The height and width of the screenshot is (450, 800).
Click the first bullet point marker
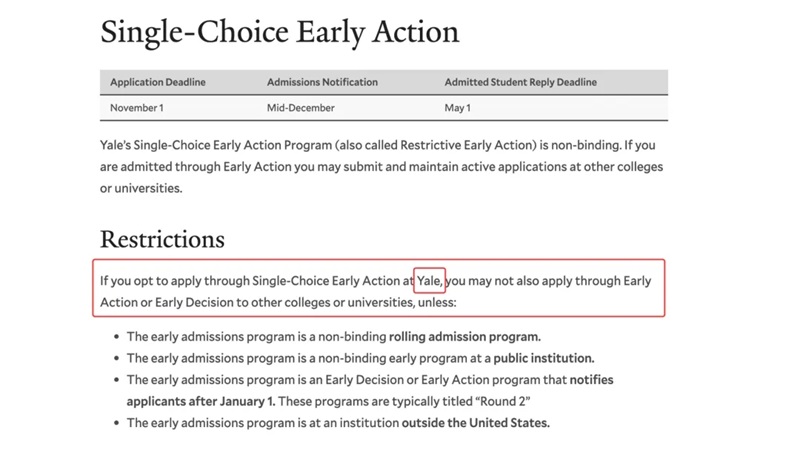coord(116,337)
